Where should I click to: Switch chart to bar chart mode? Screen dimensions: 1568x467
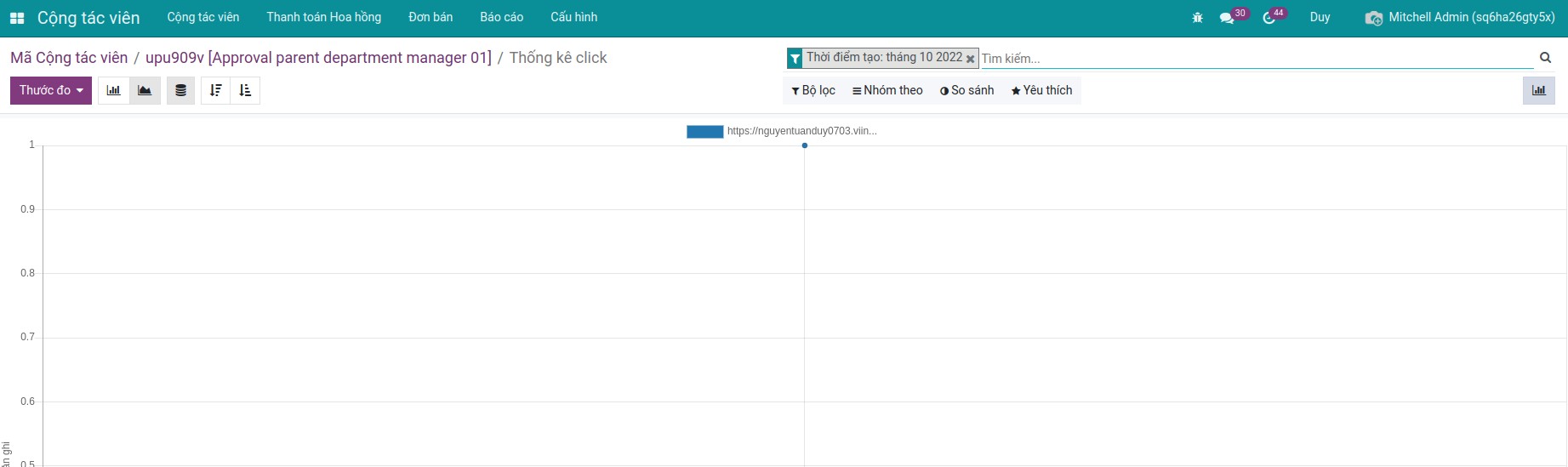coord(113,90)
